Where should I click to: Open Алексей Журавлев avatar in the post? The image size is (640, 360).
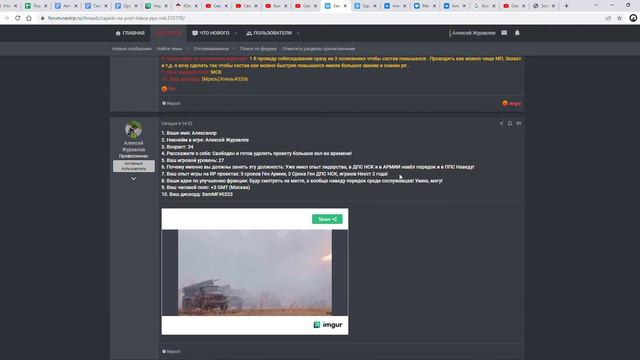[133, 129]
